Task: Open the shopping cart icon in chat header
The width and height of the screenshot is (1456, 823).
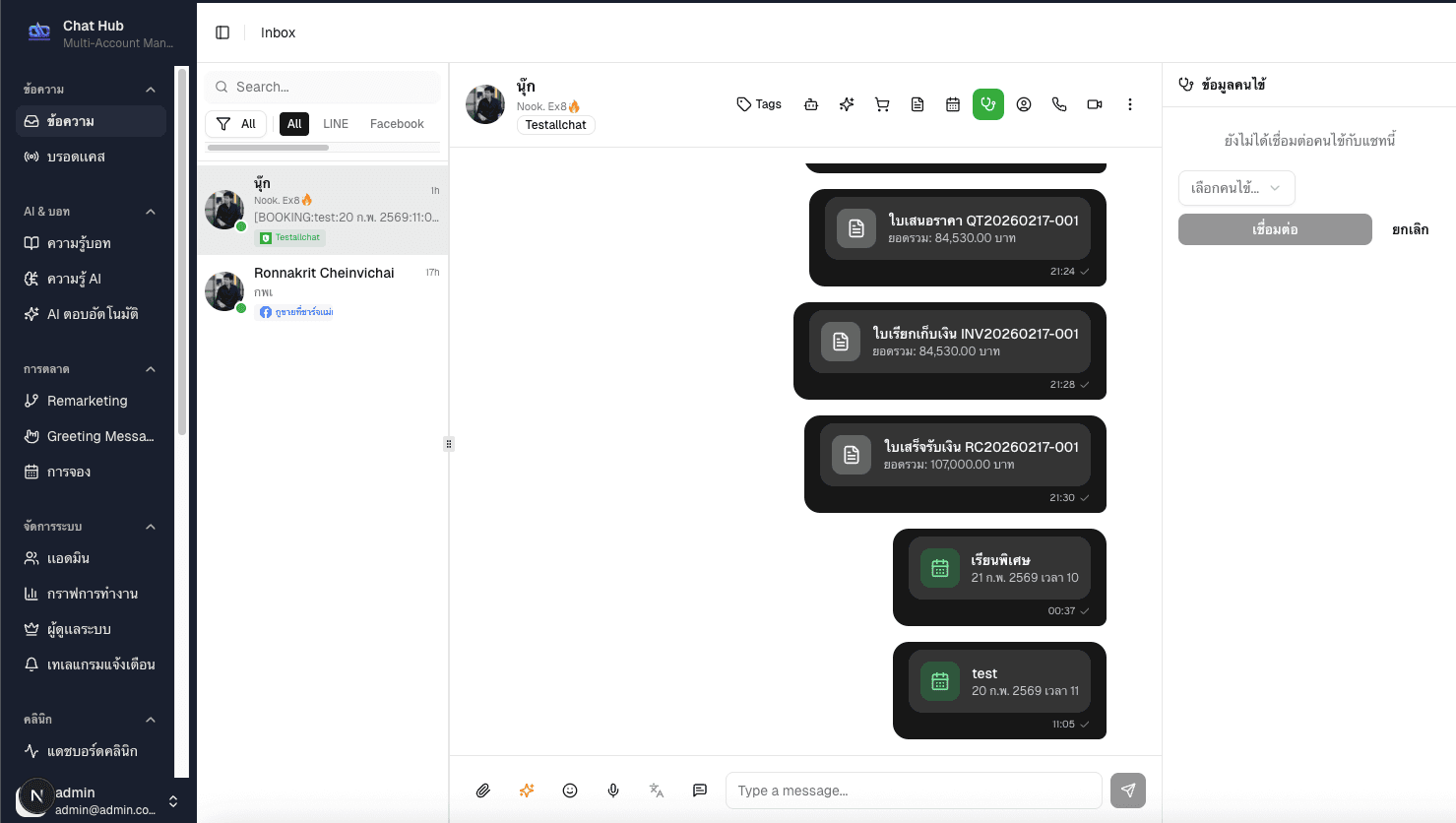Action: (x=882, y=103)
